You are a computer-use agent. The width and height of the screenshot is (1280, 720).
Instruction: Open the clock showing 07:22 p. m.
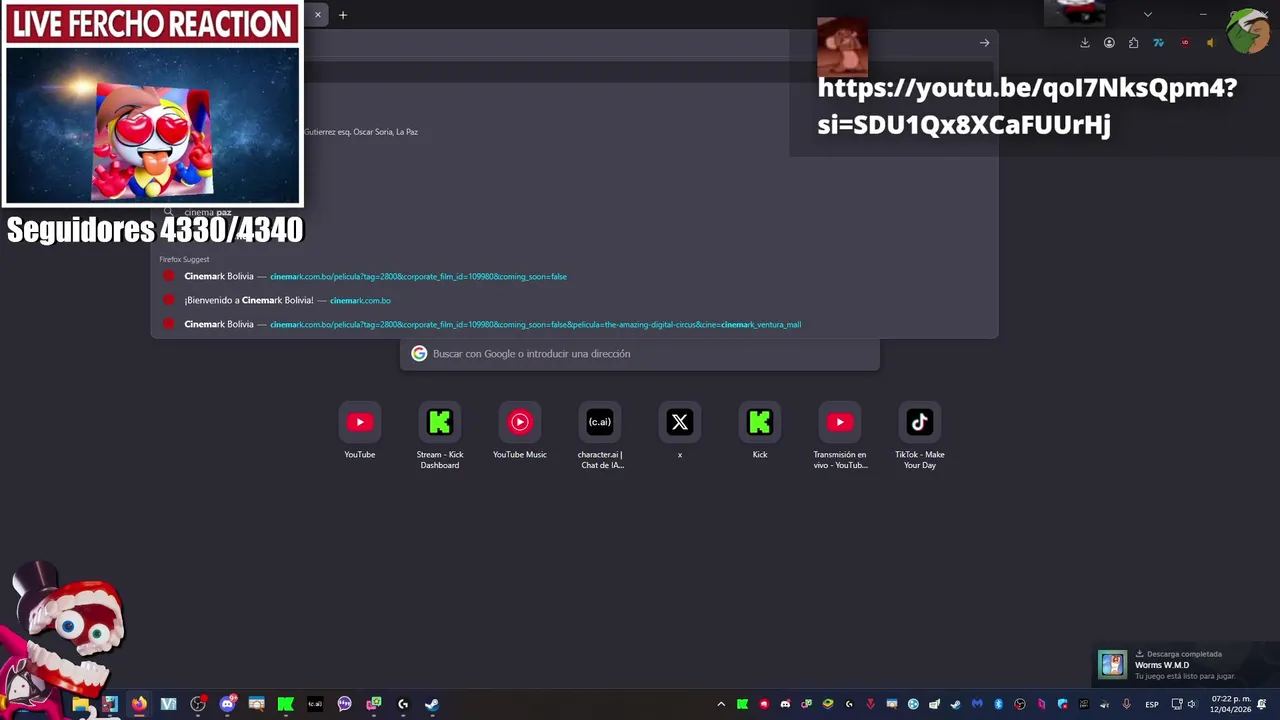pyautogui.click(x=1231, y=704)
